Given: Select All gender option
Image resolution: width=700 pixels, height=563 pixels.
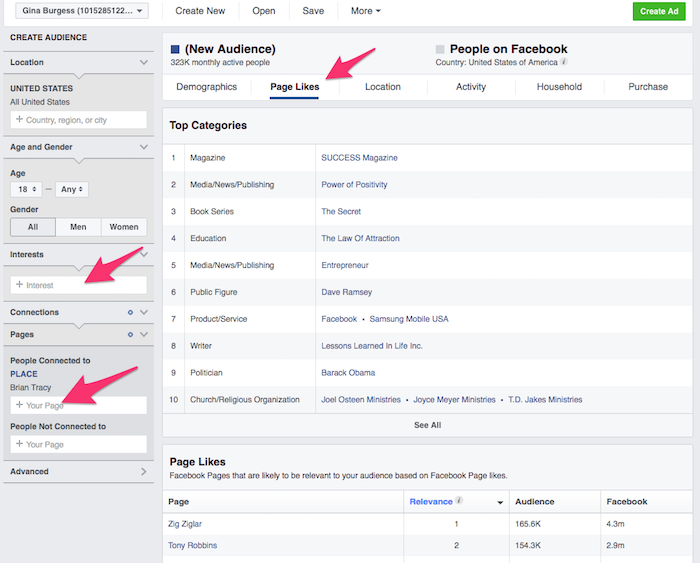Looking at the screenshot, I should [x=33, y=227].
